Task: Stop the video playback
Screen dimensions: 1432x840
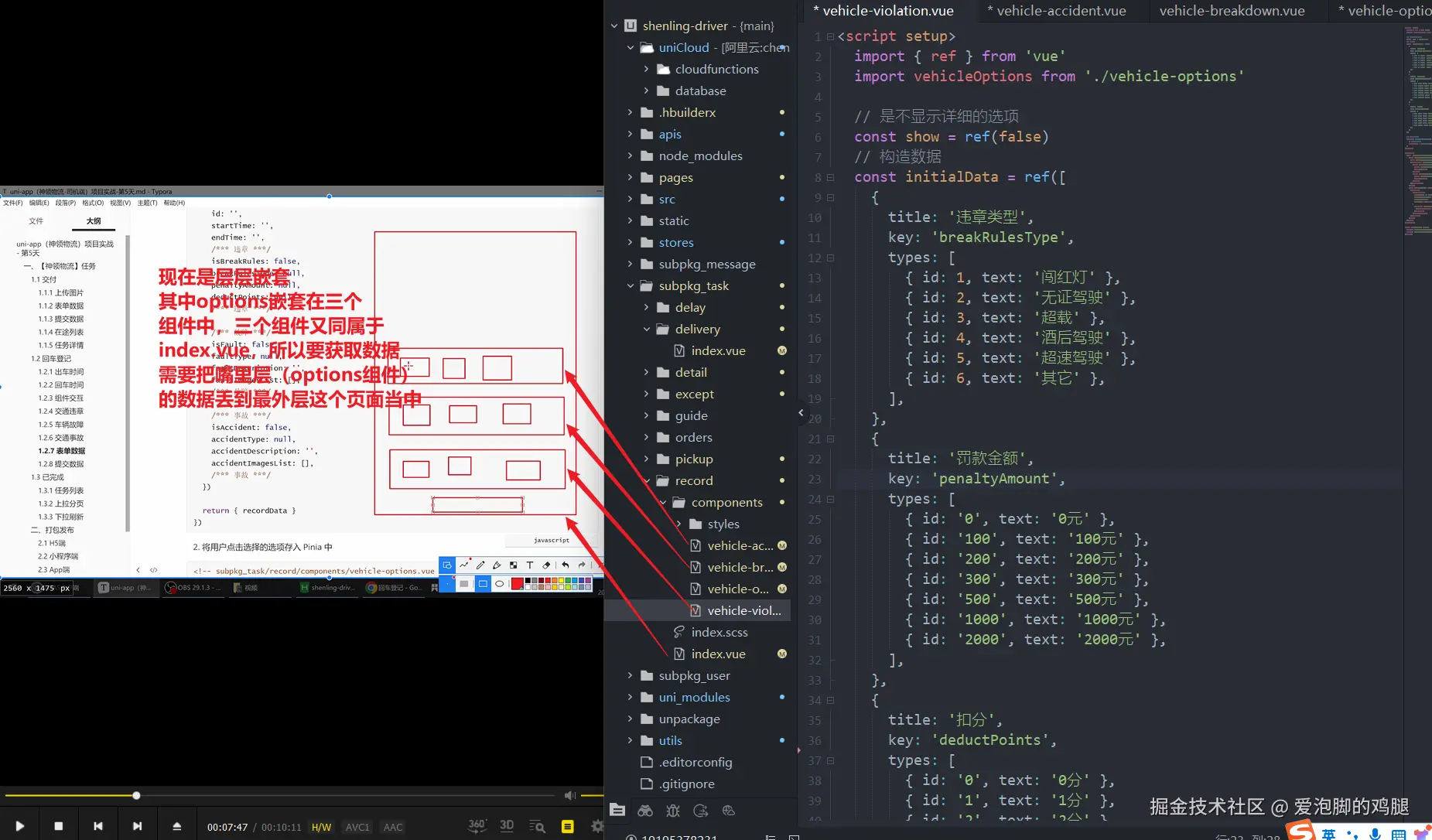Action: click(x=59, y=826)
